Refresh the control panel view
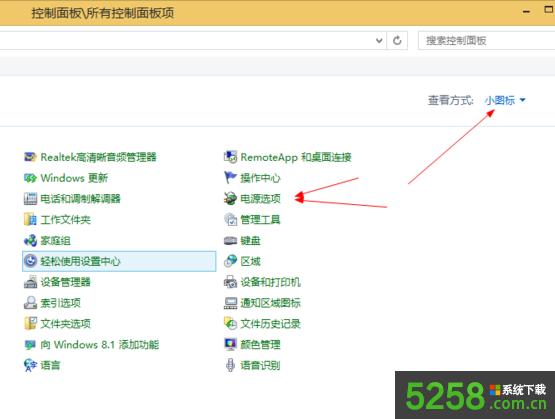The height and width of the screenshot is (419, 555). 397,41
